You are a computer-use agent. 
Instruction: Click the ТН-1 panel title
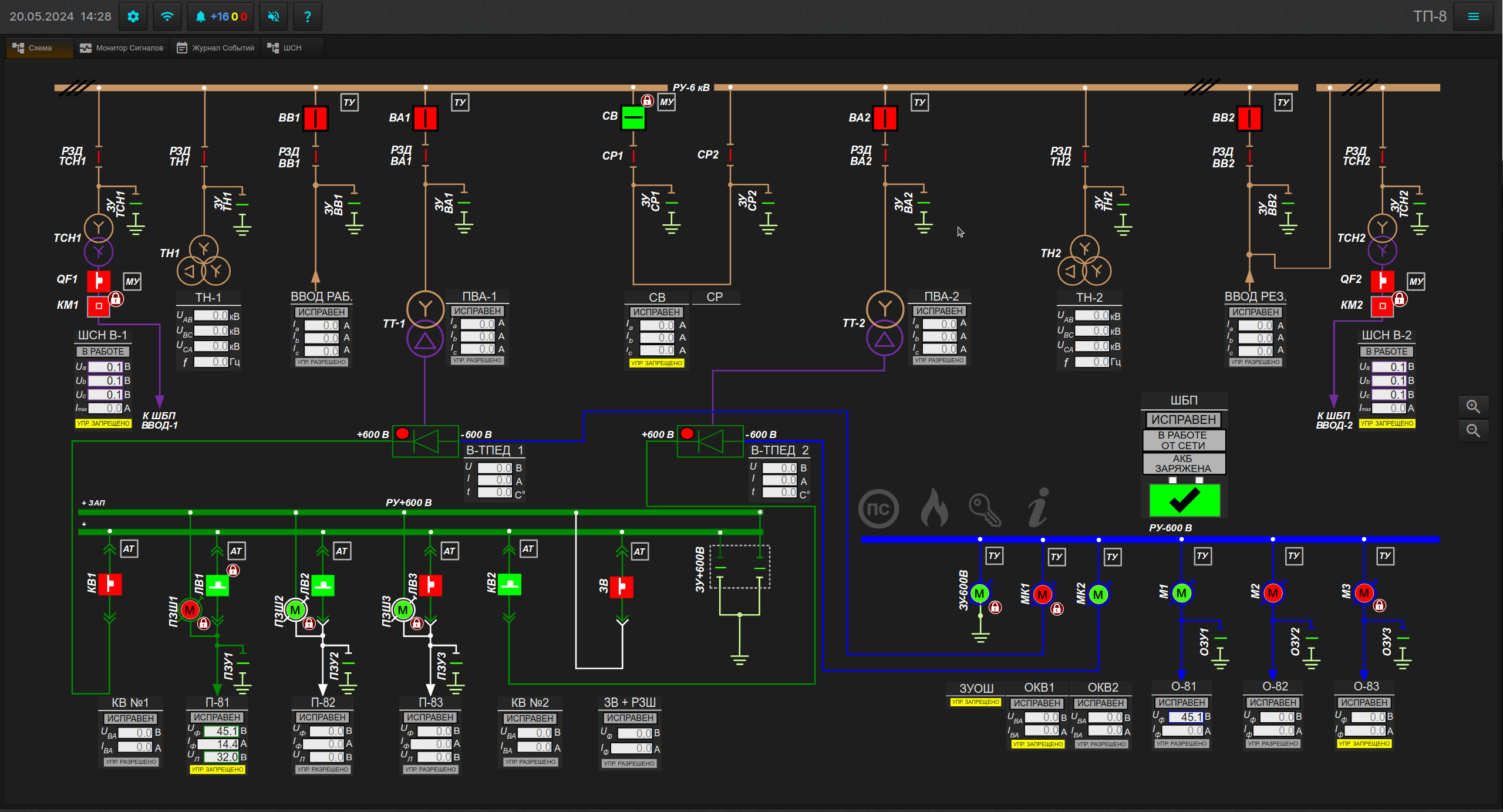point(208,297)
